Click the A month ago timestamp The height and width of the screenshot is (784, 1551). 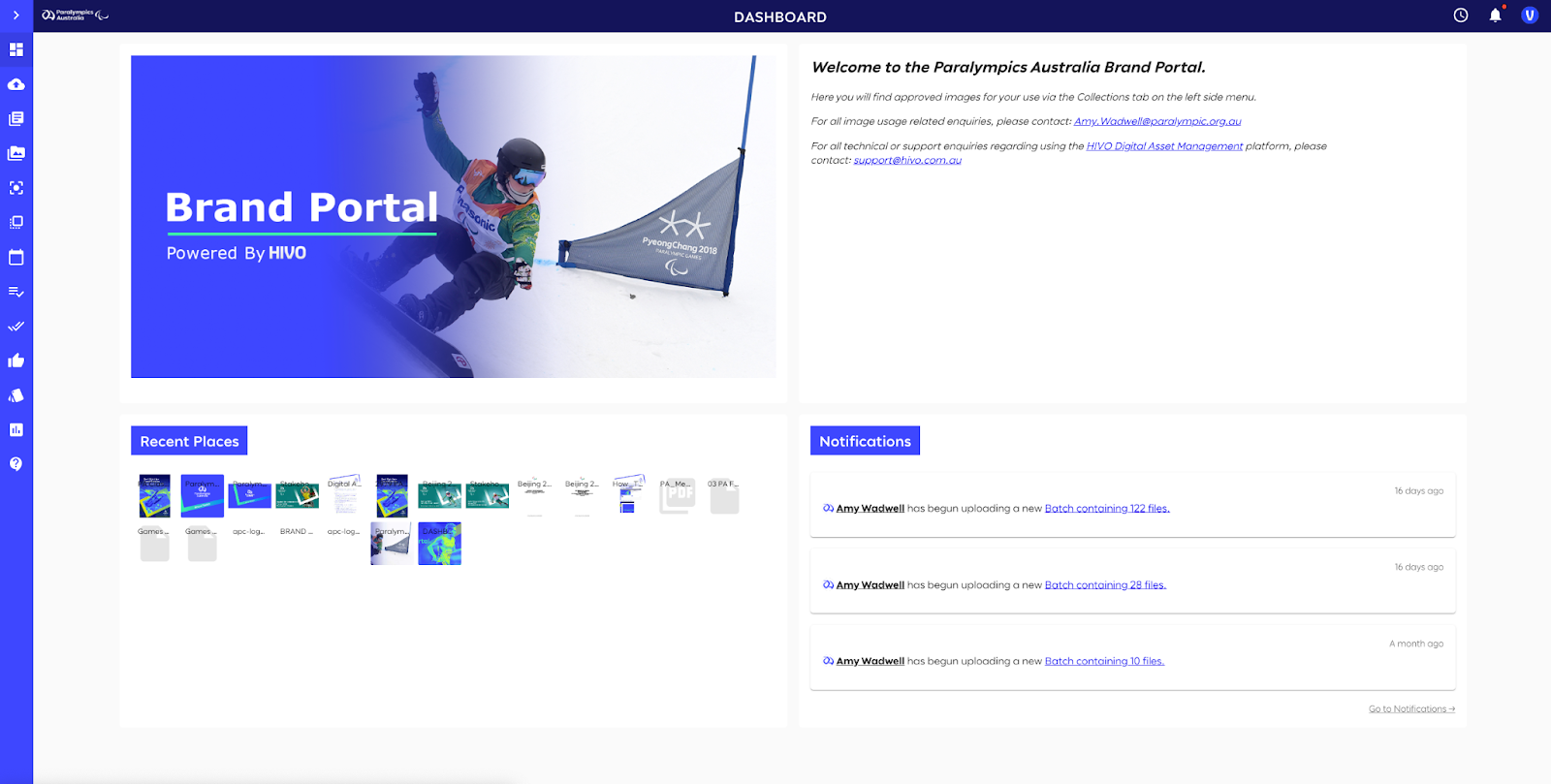click(1416, 644)
